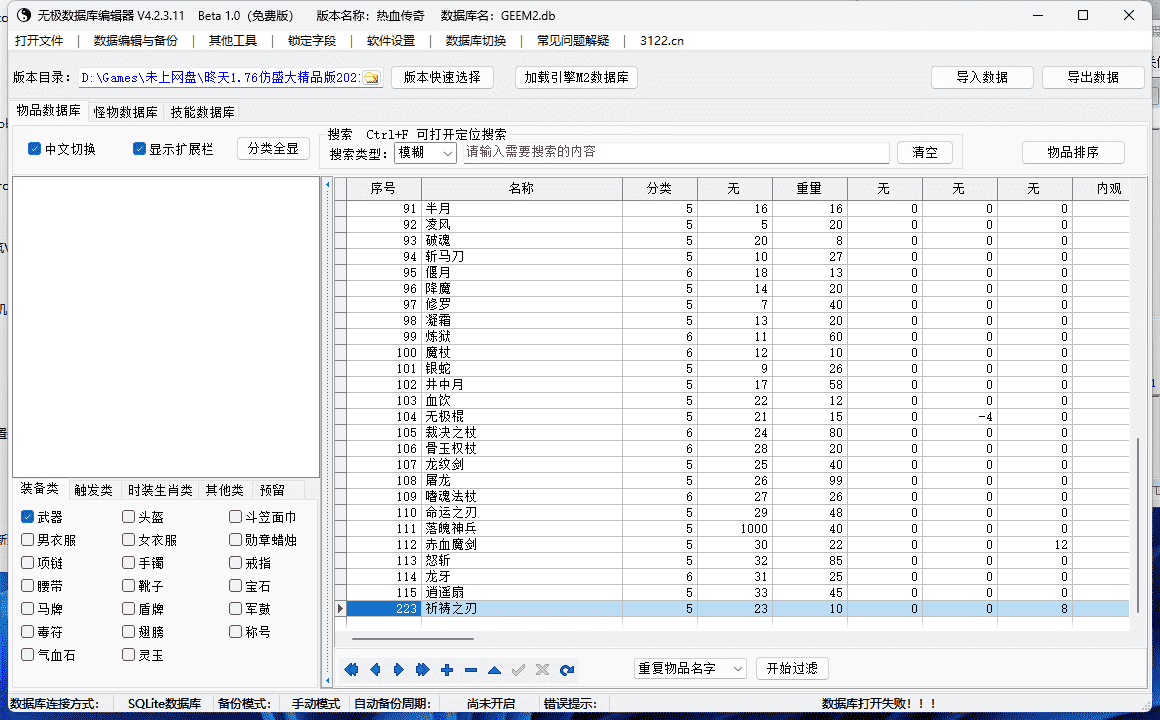
Task: Collapse left panel using top splitter arrow
Action: (328, 184)
